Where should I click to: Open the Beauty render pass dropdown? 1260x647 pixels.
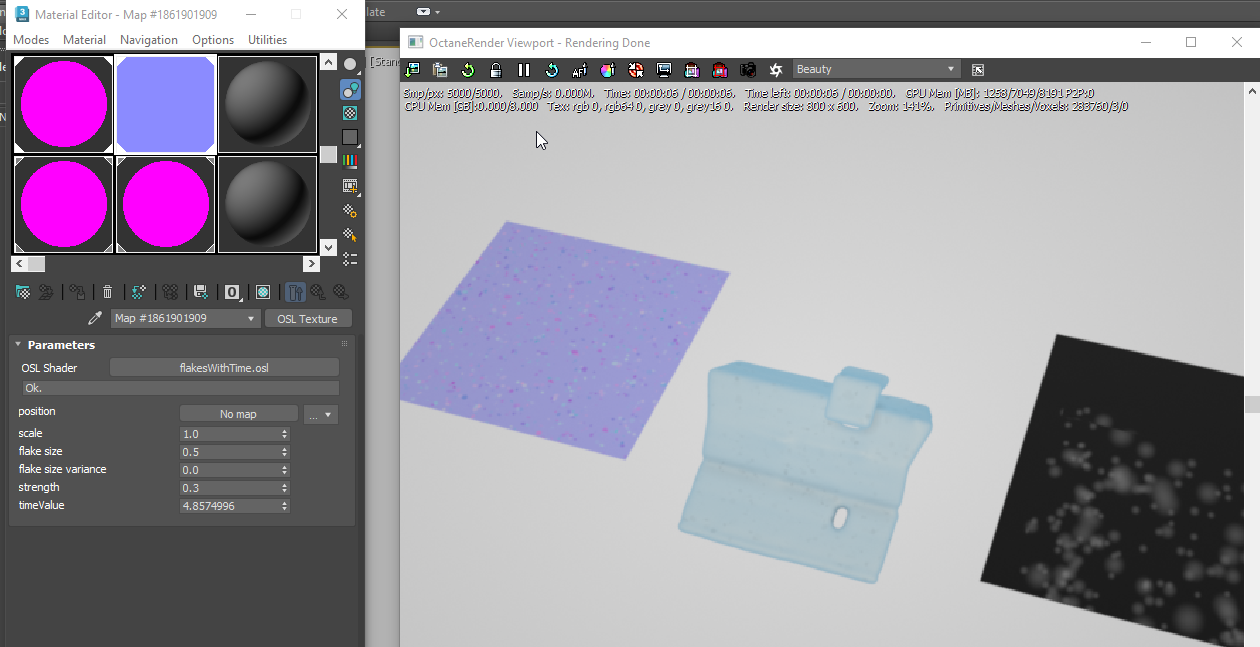[877, 69]
